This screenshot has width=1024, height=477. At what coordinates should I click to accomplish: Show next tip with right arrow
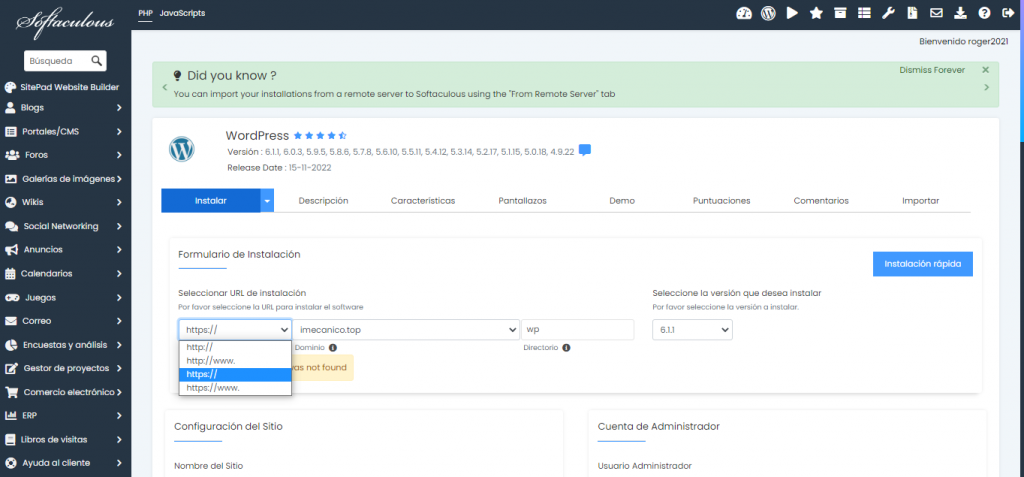[x=986, y=87]
